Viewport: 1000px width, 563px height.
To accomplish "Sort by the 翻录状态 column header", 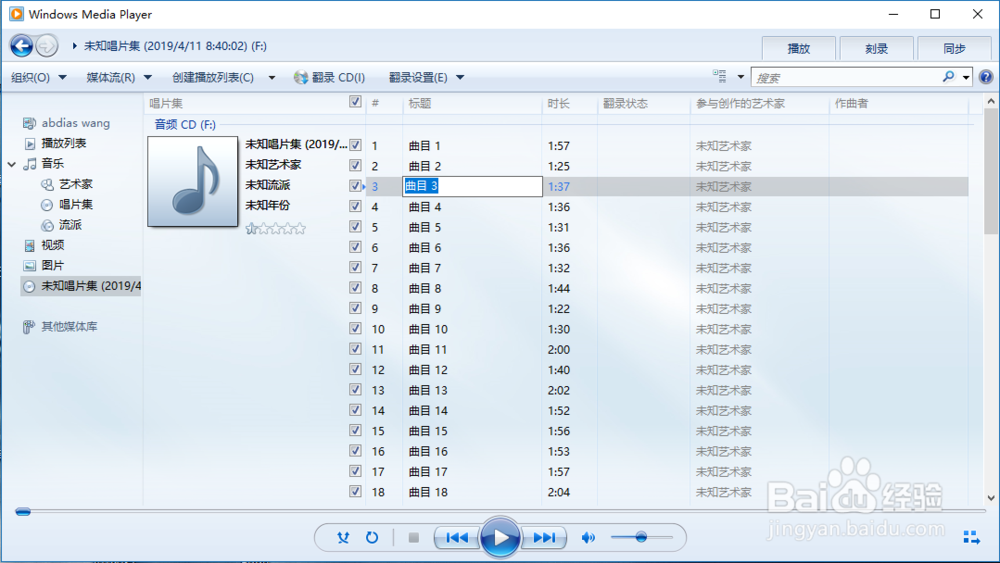I will 644,103.
